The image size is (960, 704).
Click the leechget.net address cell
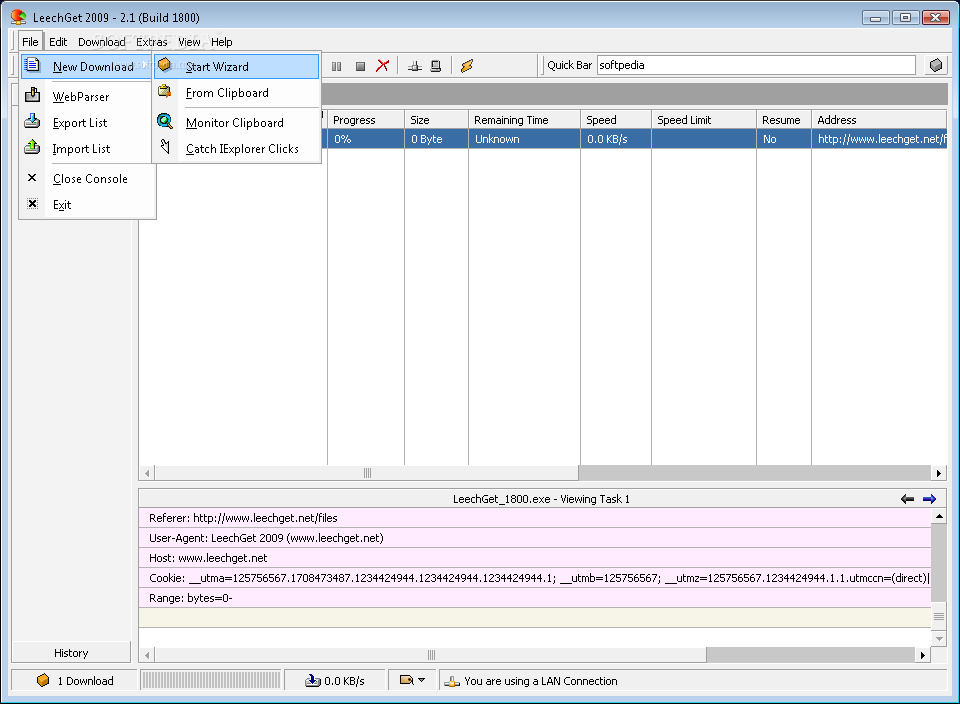(x=879, y=139)
